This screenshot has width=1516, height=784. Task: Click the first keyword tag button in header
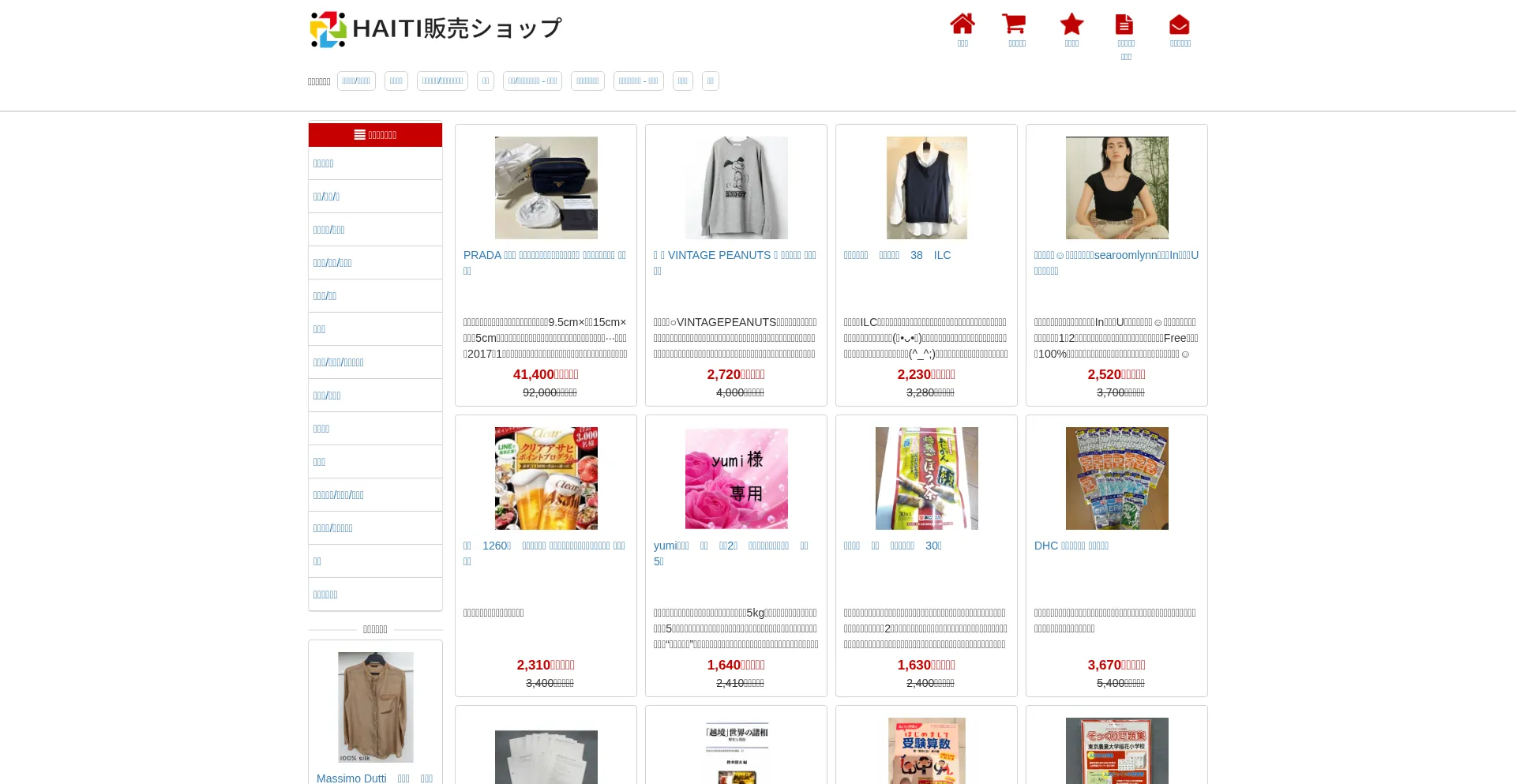(356, 81)
